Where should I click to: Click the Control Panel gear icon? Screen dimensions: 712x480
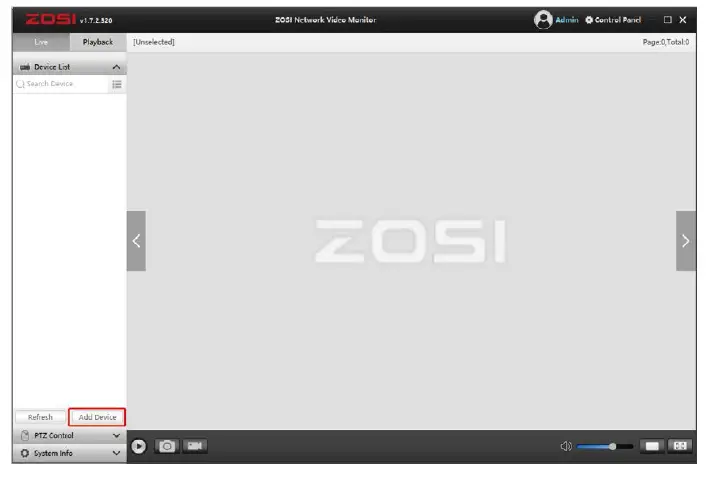[x=589, y=20]
